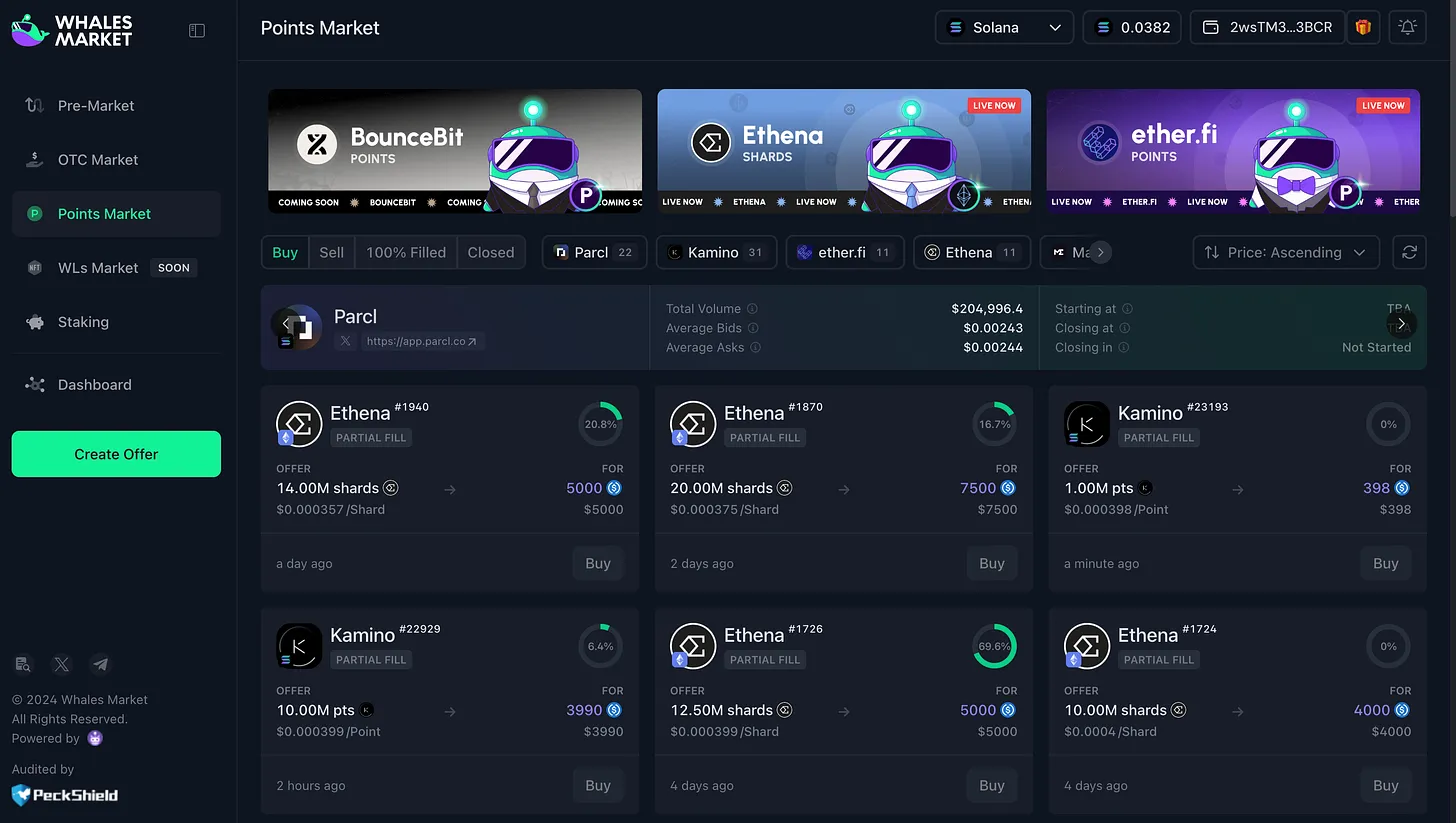Switch the offer filter to Sell
Screen dimensions: 1456x823
click(331, 252)
